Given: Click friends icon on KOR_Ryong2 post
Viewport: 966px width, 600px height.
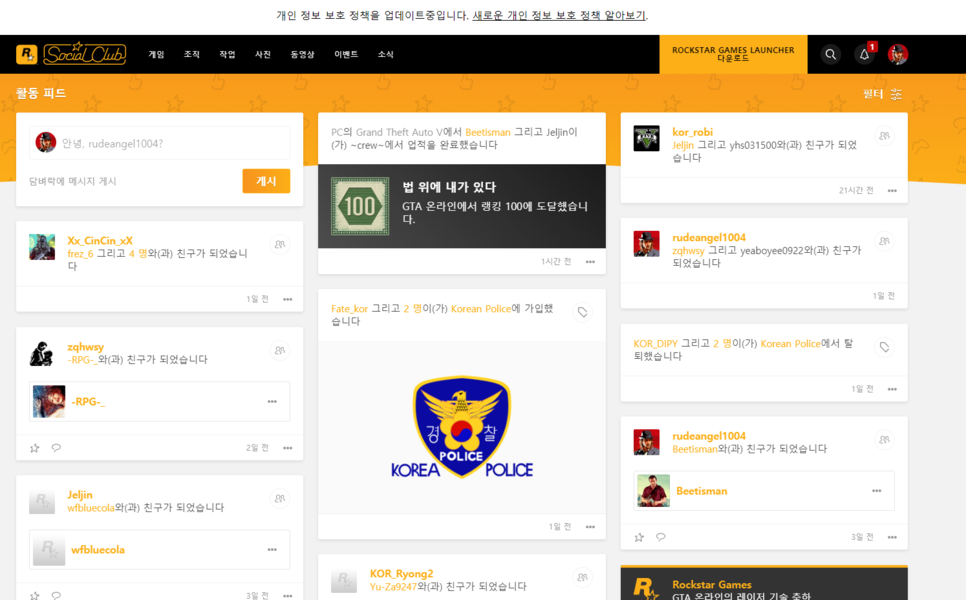Looking at the screenshot, I should coord(582,577).
